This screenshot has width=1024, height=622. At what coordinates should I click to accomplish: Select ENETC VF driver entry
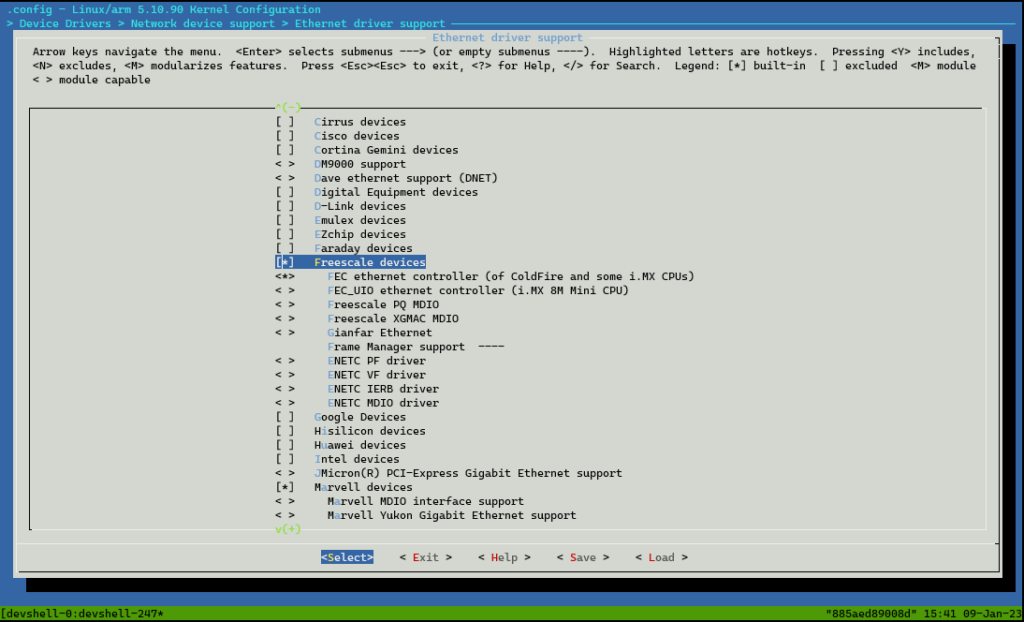point(350,375)
